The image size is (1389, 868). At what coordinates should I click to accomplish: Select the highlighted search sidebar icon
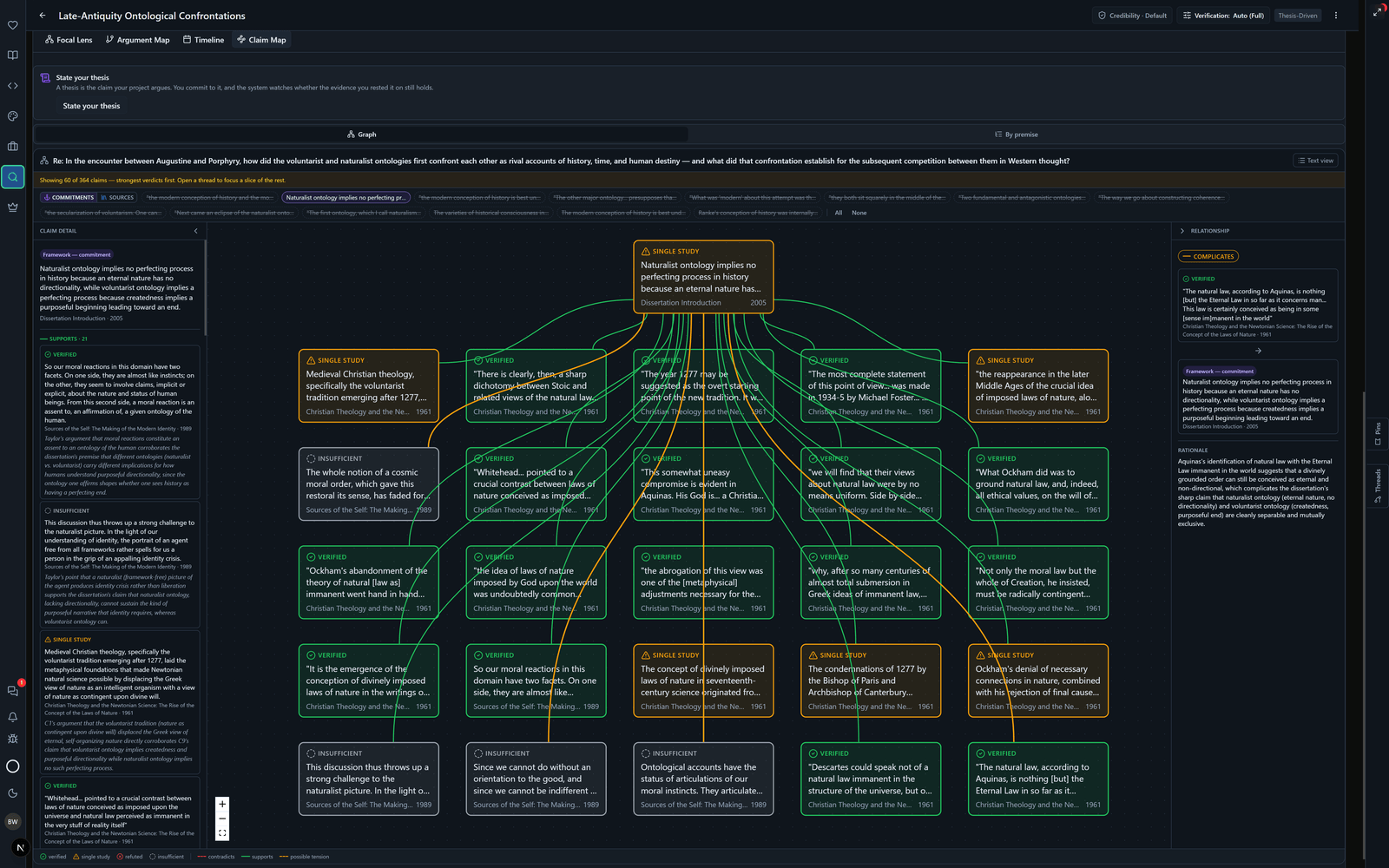[13, 177]
